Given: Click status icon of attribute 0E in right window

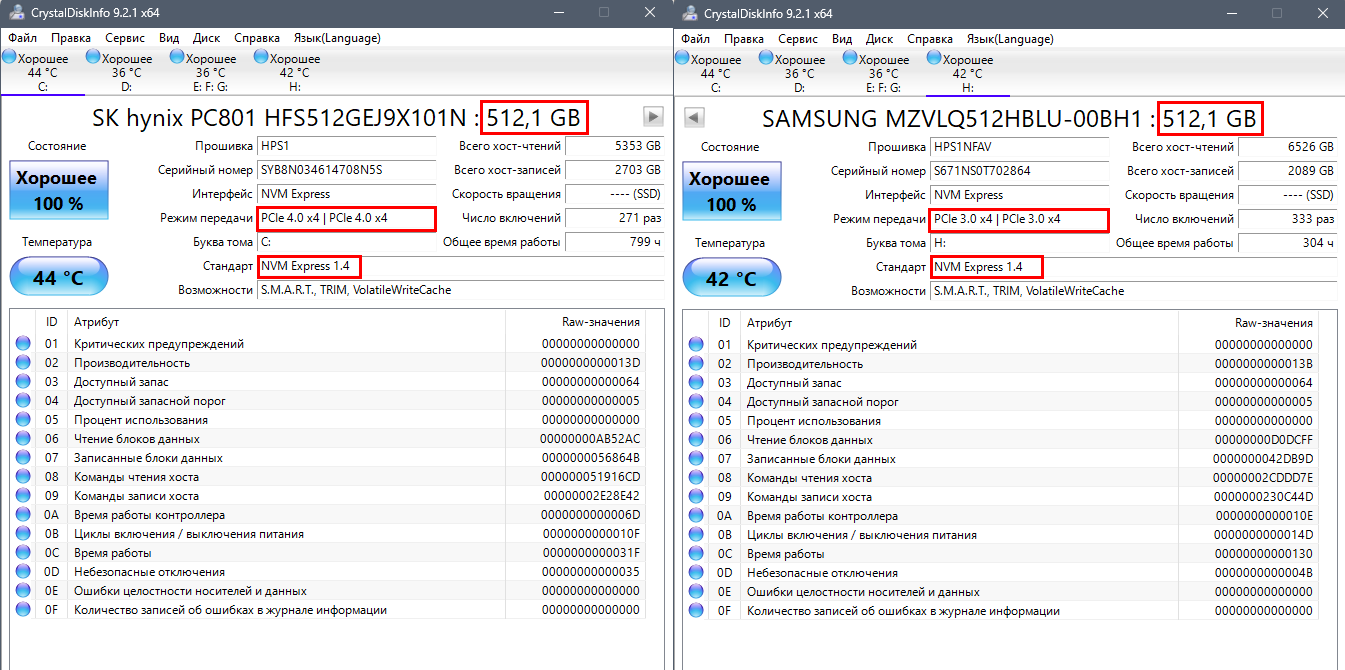Looking at the screenshot, I should [696, 592].
